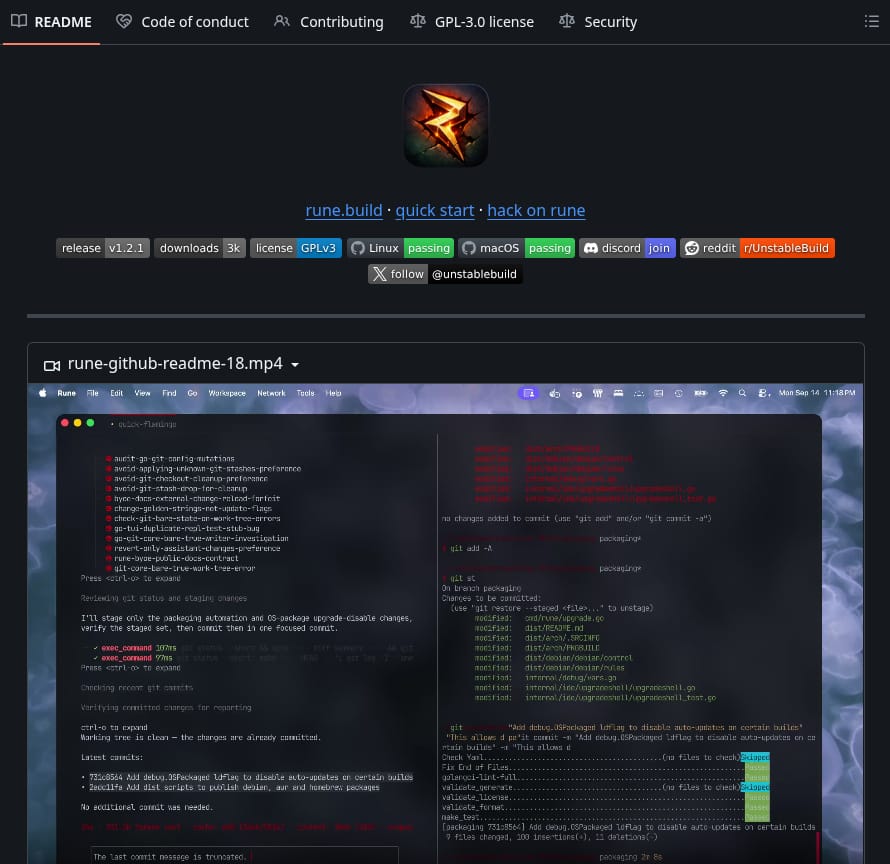This screenshot has width=890, height=864.
Task: Open the Workspace menu in the video
Action: click(x=227, y=393)
